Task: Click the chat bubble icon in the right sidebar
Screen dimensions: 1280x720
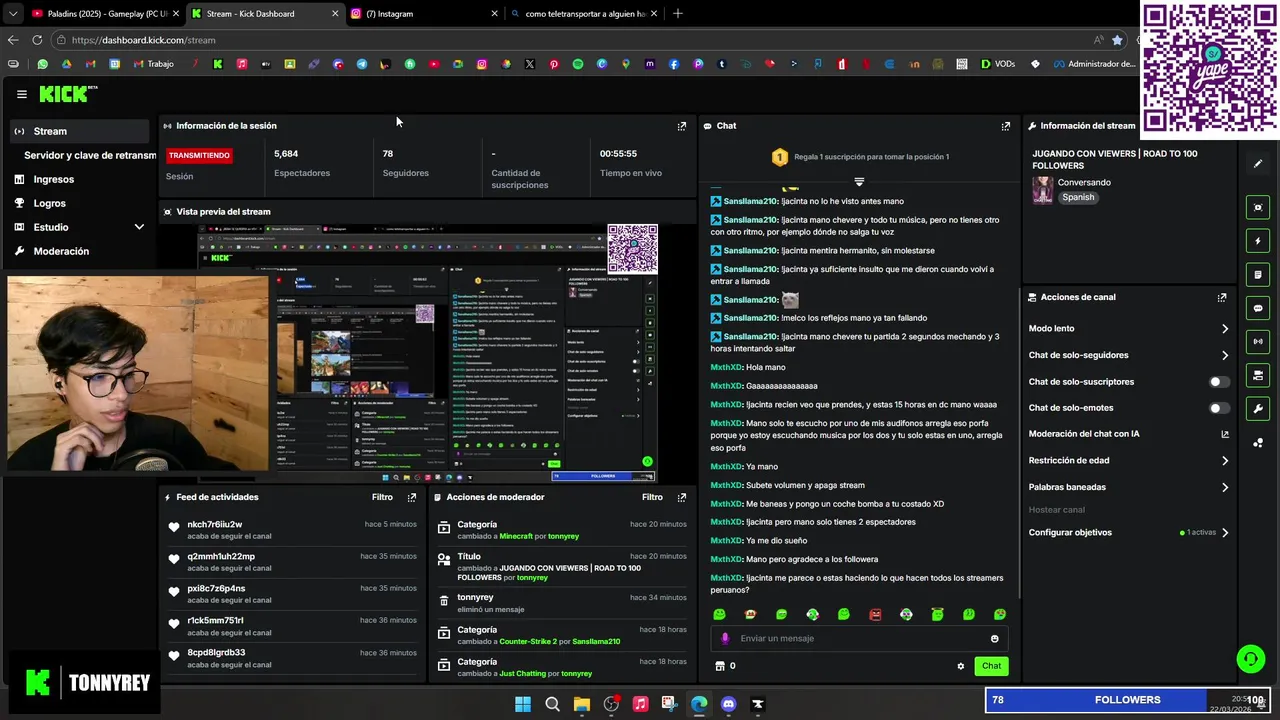Action: [x=1258, y=308]
